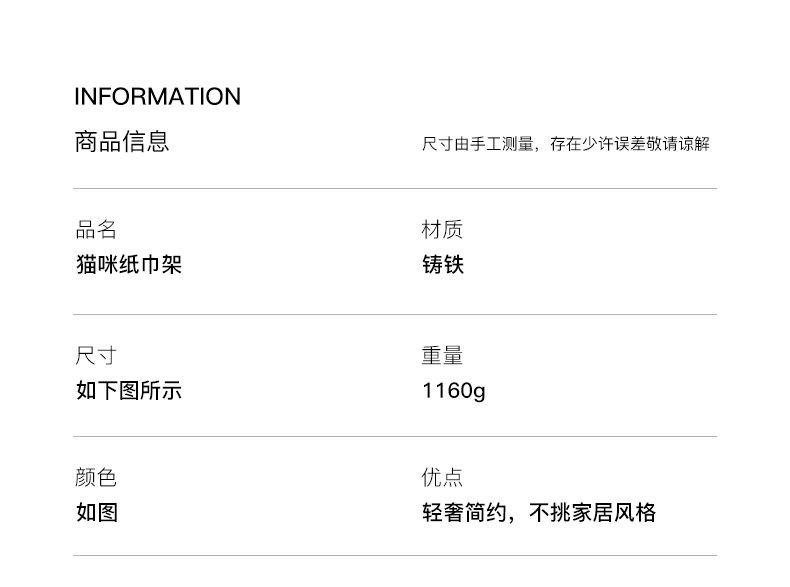Select the 轻奢简约 advantage text

click(464, 512)
